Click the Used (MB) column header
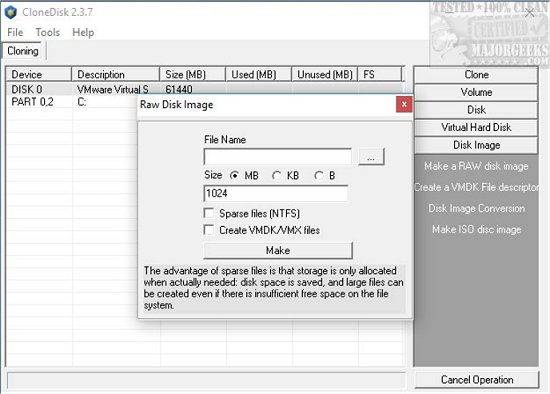 (258, 74)
